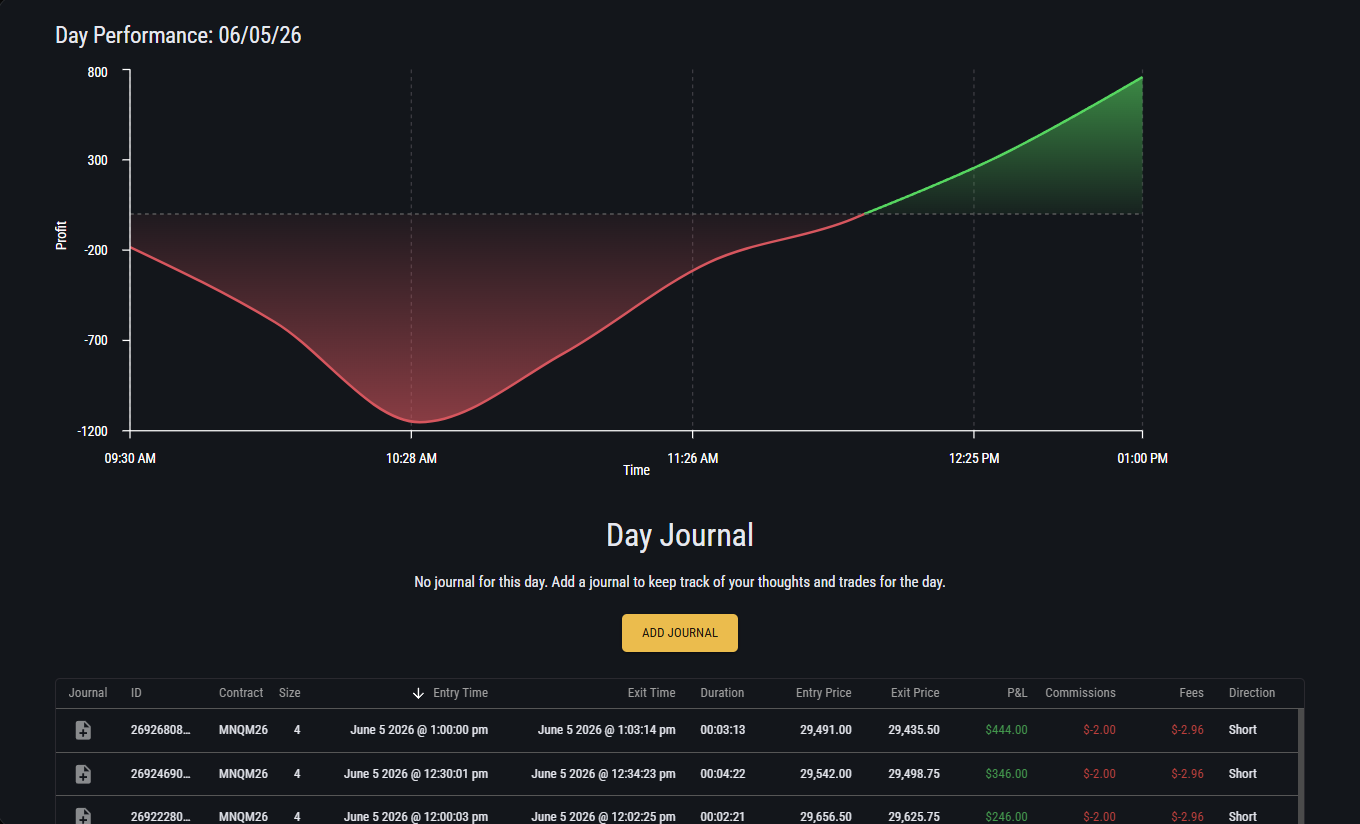Click the $444.00 P&L value

tap(1006, 730)
